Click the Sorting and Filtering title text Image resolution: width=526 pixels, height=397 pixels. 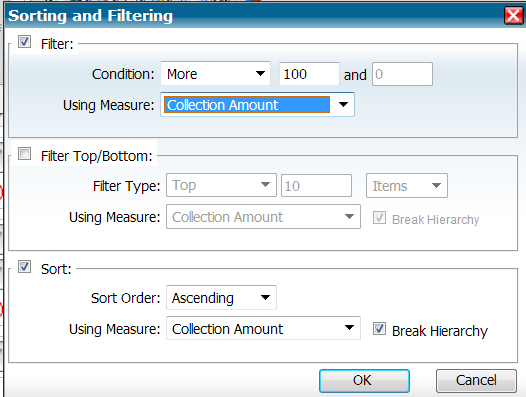coord(91,16)
